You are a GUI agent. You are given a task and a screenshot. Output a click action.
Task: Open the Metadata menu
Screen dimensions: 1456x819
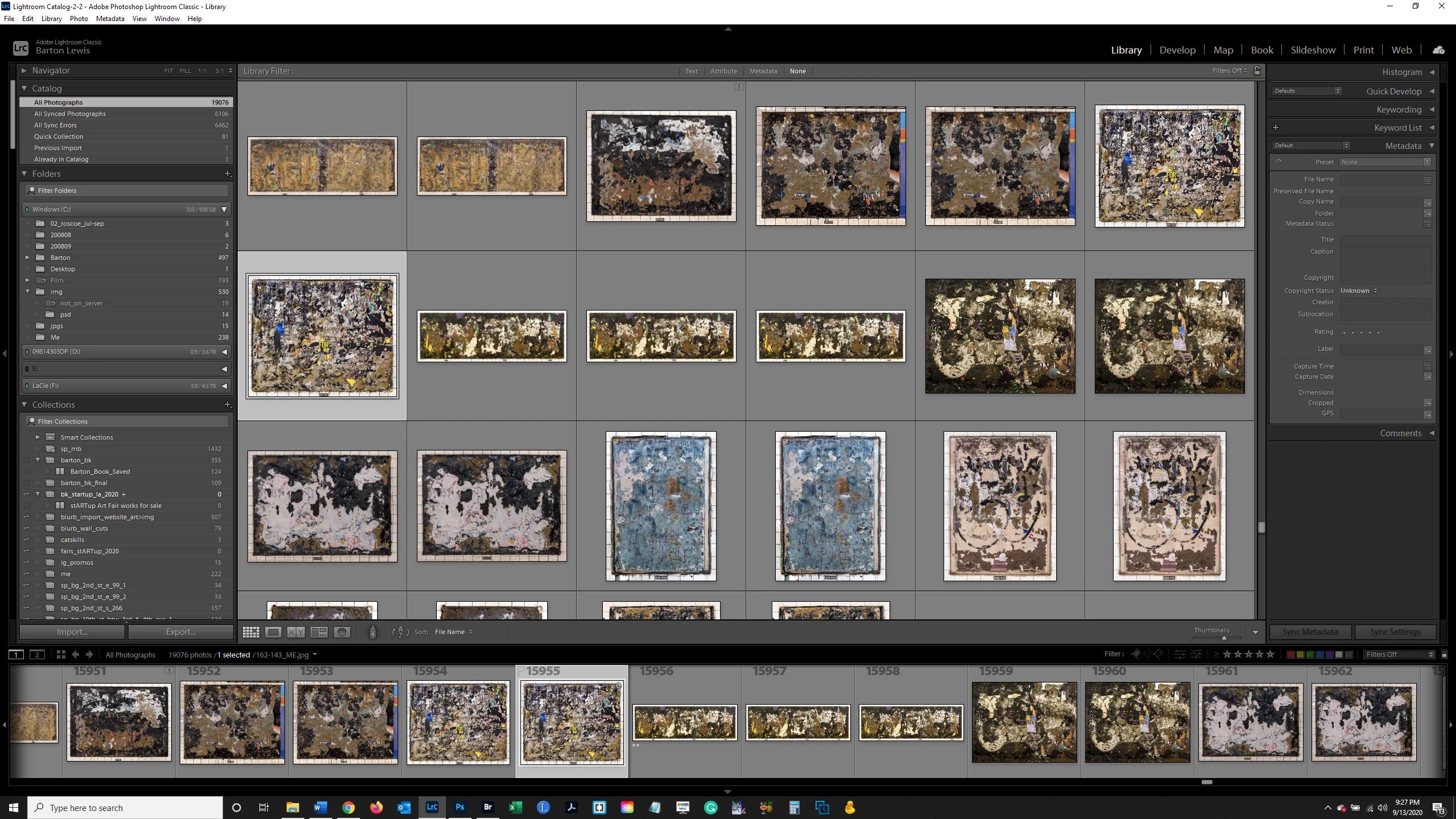(x=110, y=18)
